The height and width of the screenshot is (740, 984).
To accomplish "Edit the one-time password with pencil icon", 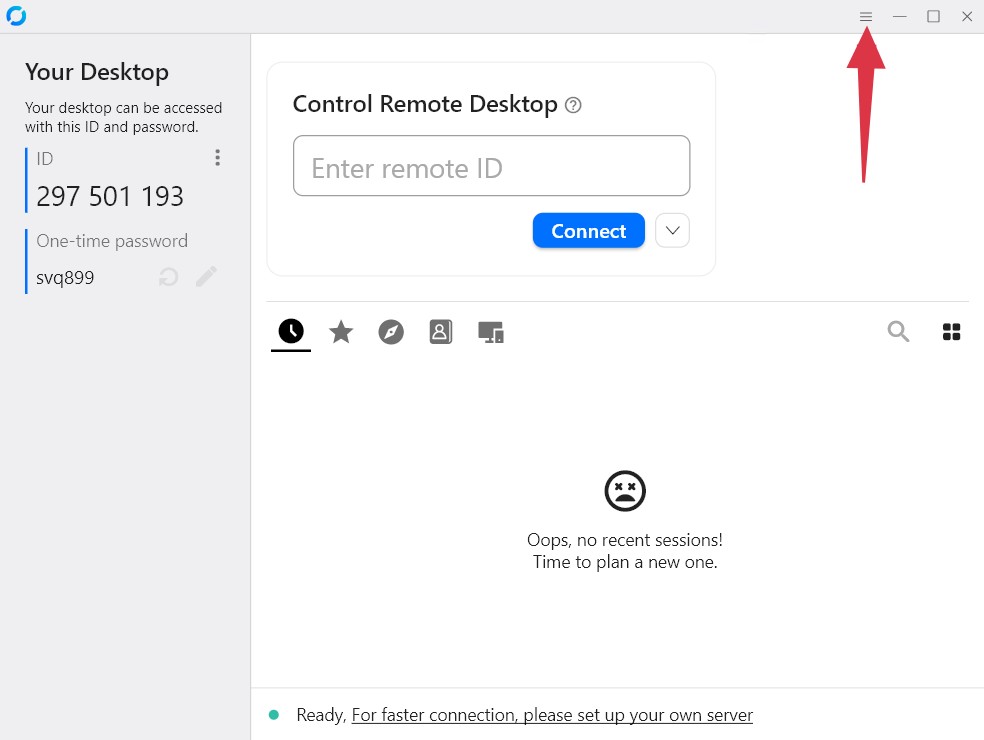I will 206,277.
